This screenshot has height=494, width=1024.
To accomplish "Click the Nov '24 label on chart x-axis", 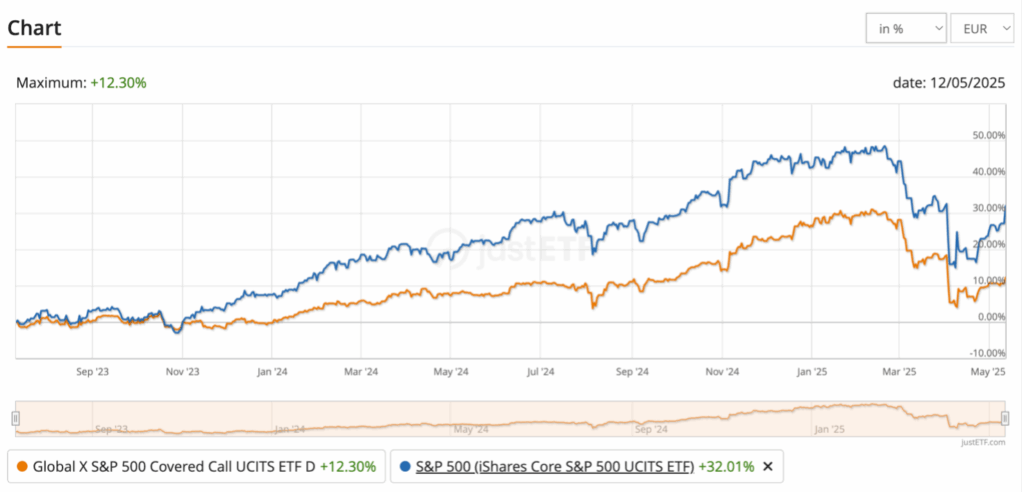I will pos(722,371).
